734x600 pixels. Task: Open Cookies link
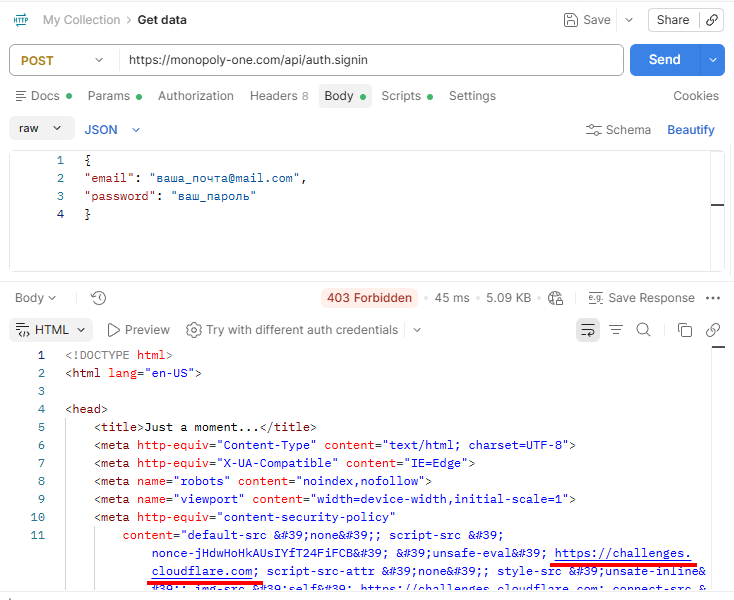tap(696, 96)
